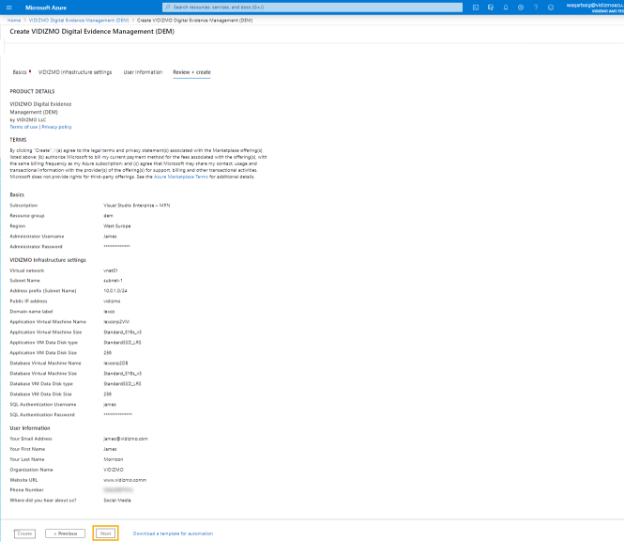
Task: Open the Directory and subscription filter icon
Action: click(x=492, y=6)
